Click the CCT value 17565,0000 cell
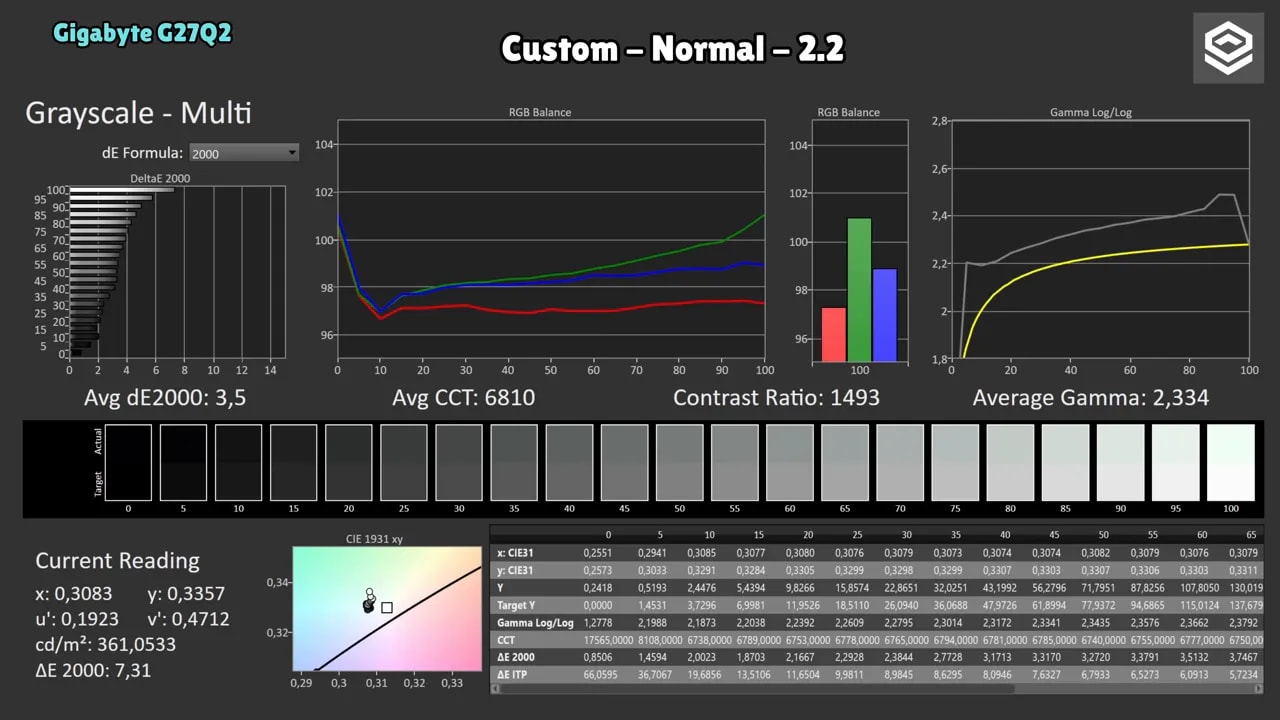The height and width of the screenshot is (720, 1280). pos(607,641)
